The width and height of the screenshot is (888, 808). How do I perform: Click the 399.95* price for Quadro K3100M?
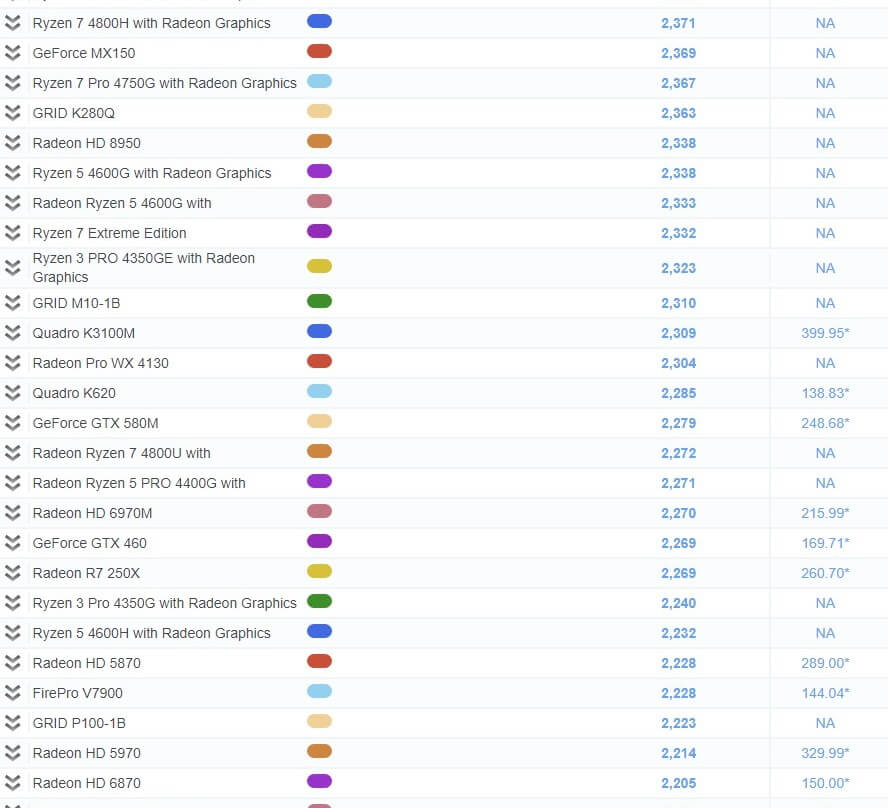(825, 334)
